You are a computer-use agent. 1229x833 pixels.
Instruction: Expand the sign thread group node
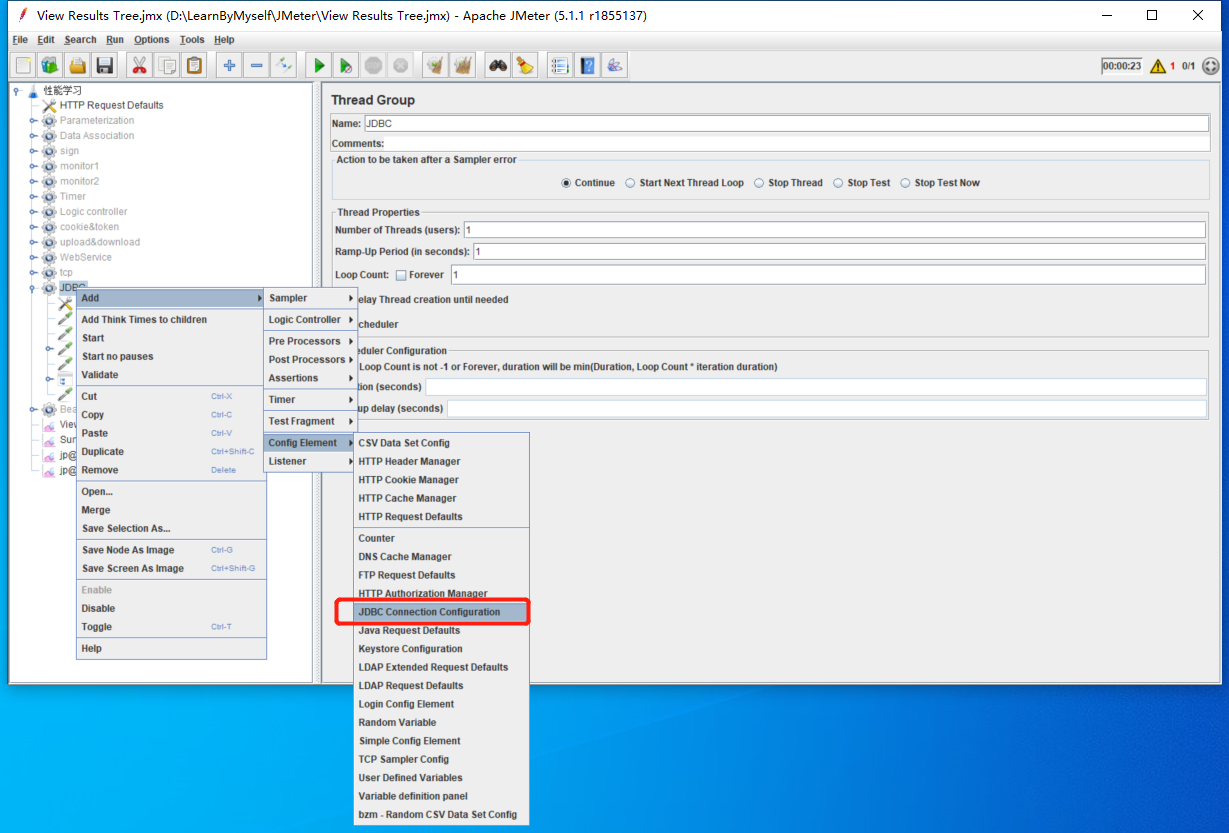[x=33, y=151]
